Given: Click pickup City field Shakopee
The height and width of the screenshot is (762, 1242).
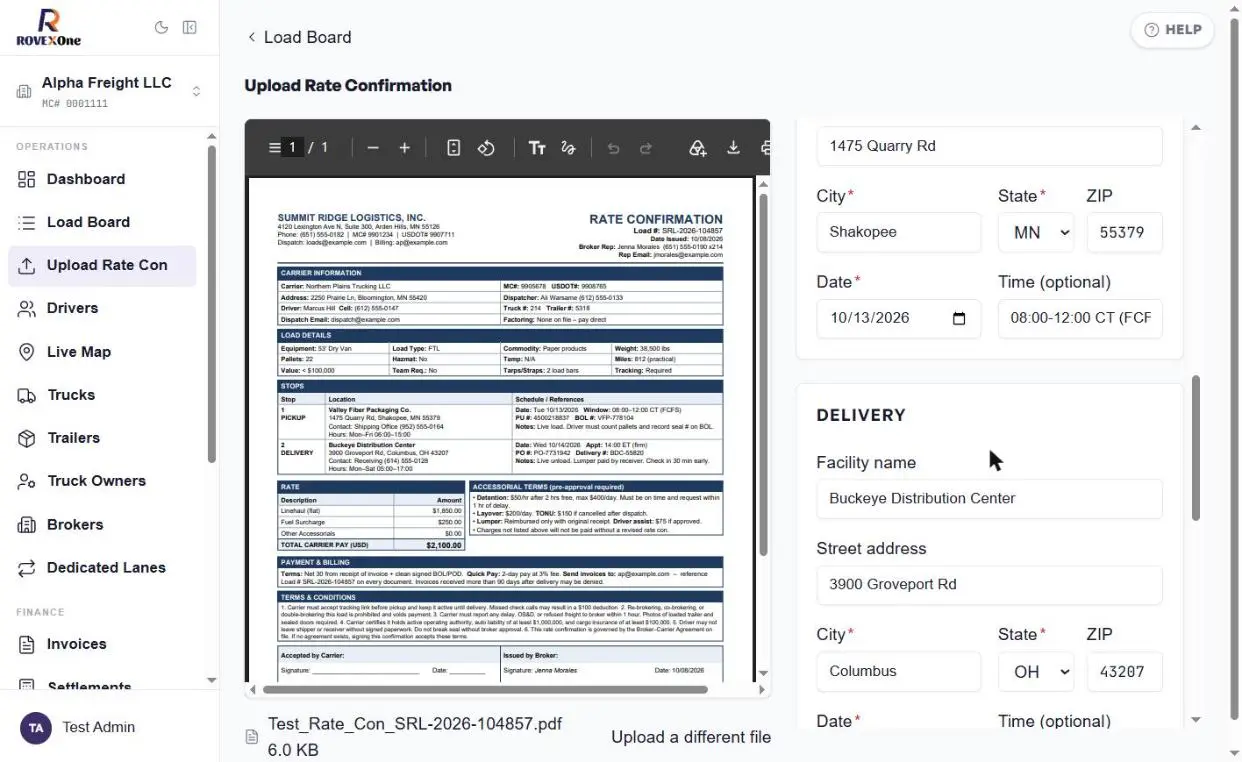Looking at the screenshot, I should click(899, 232).
